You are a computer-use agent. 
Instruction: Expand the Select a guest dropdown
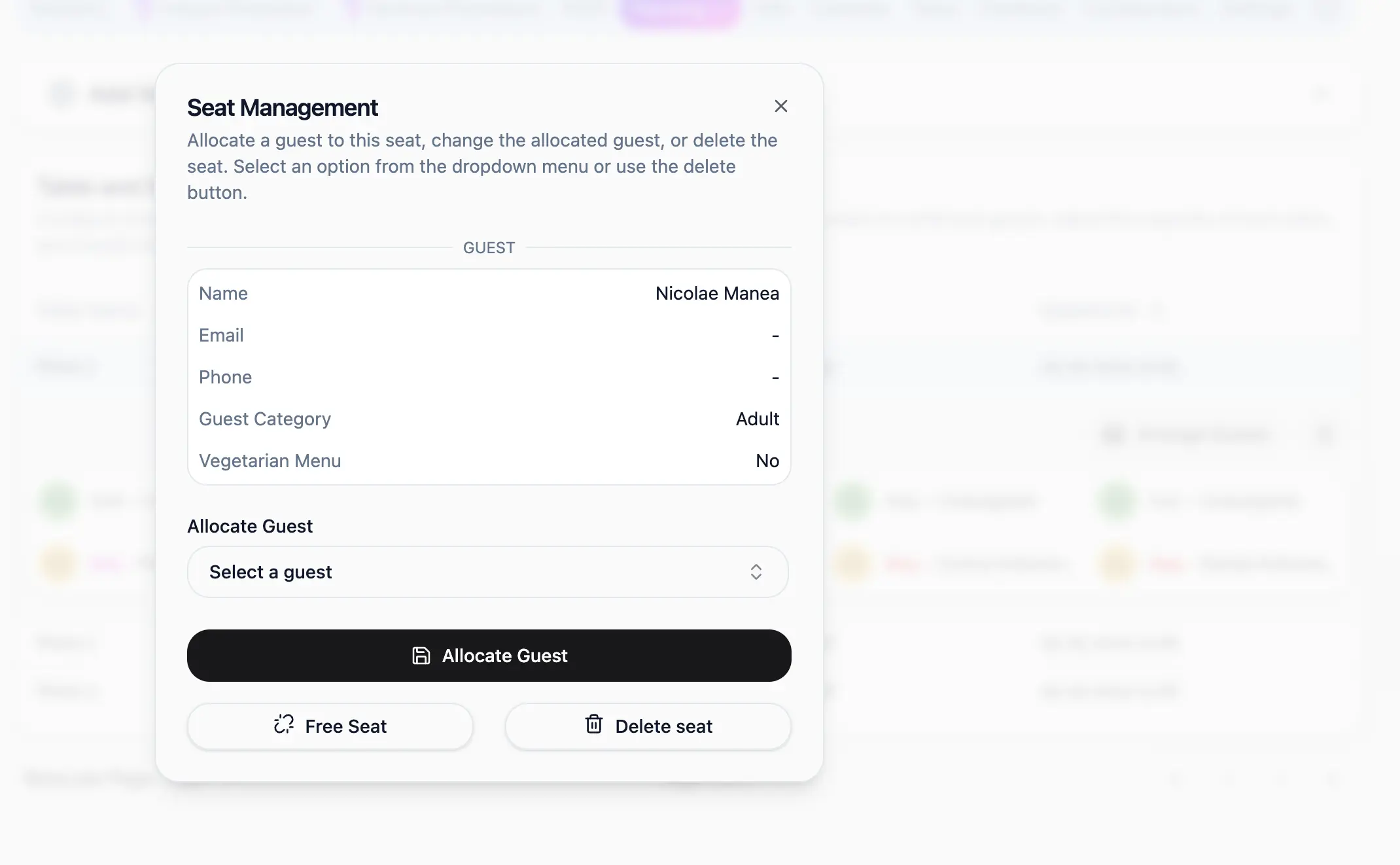pyautogui.click(x=488, y=571)
